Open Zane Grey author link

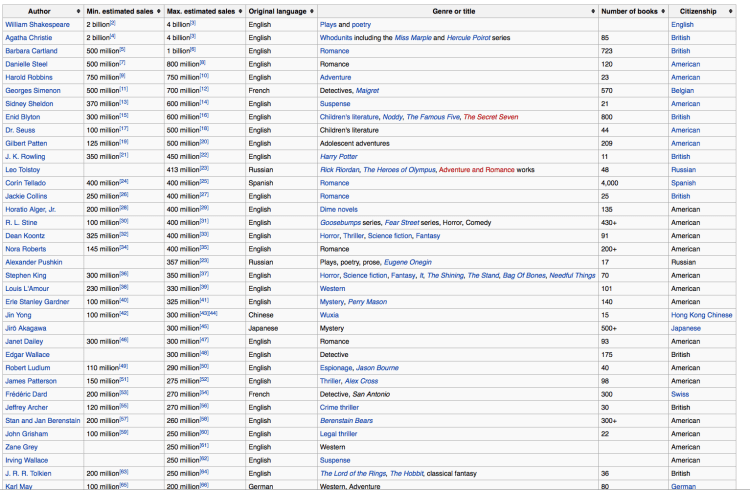[x=22, y=447]
